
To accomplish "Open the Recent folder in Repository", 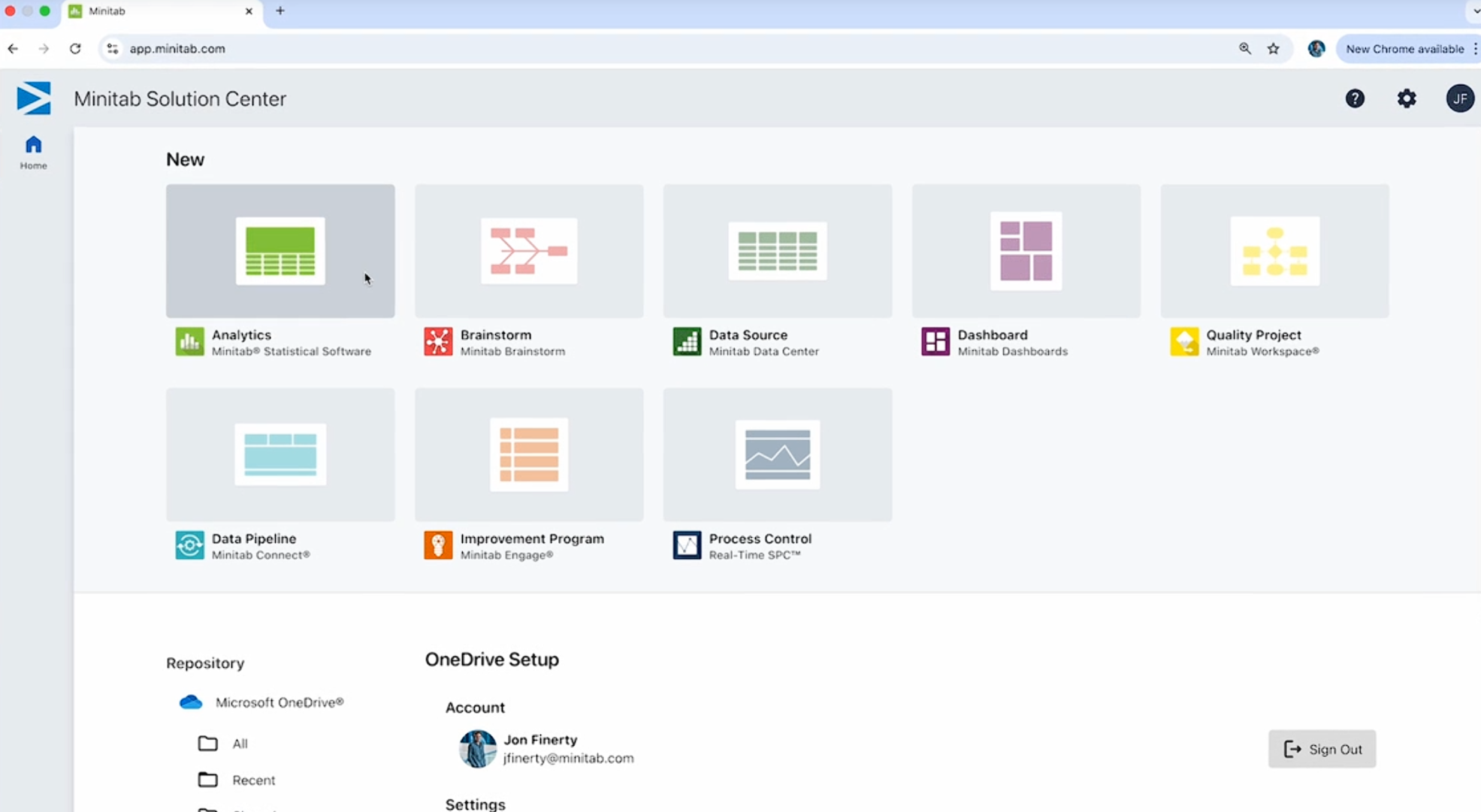I will (x=252, y=780).
